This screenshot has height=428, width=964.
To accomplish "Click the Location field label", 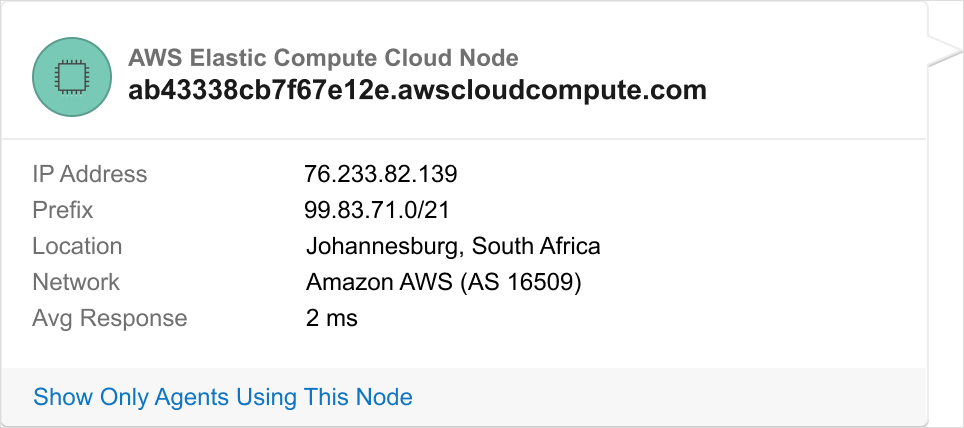I will [77, 246].
